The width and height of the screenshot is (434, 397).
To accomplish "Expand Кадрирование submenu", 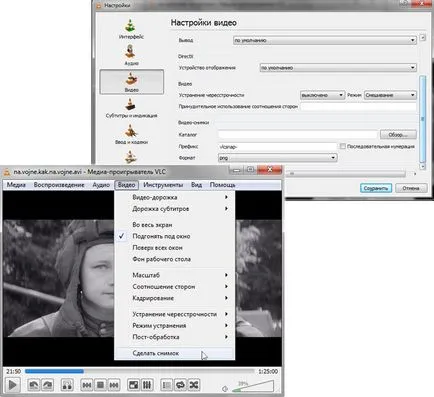I will 175,298.
